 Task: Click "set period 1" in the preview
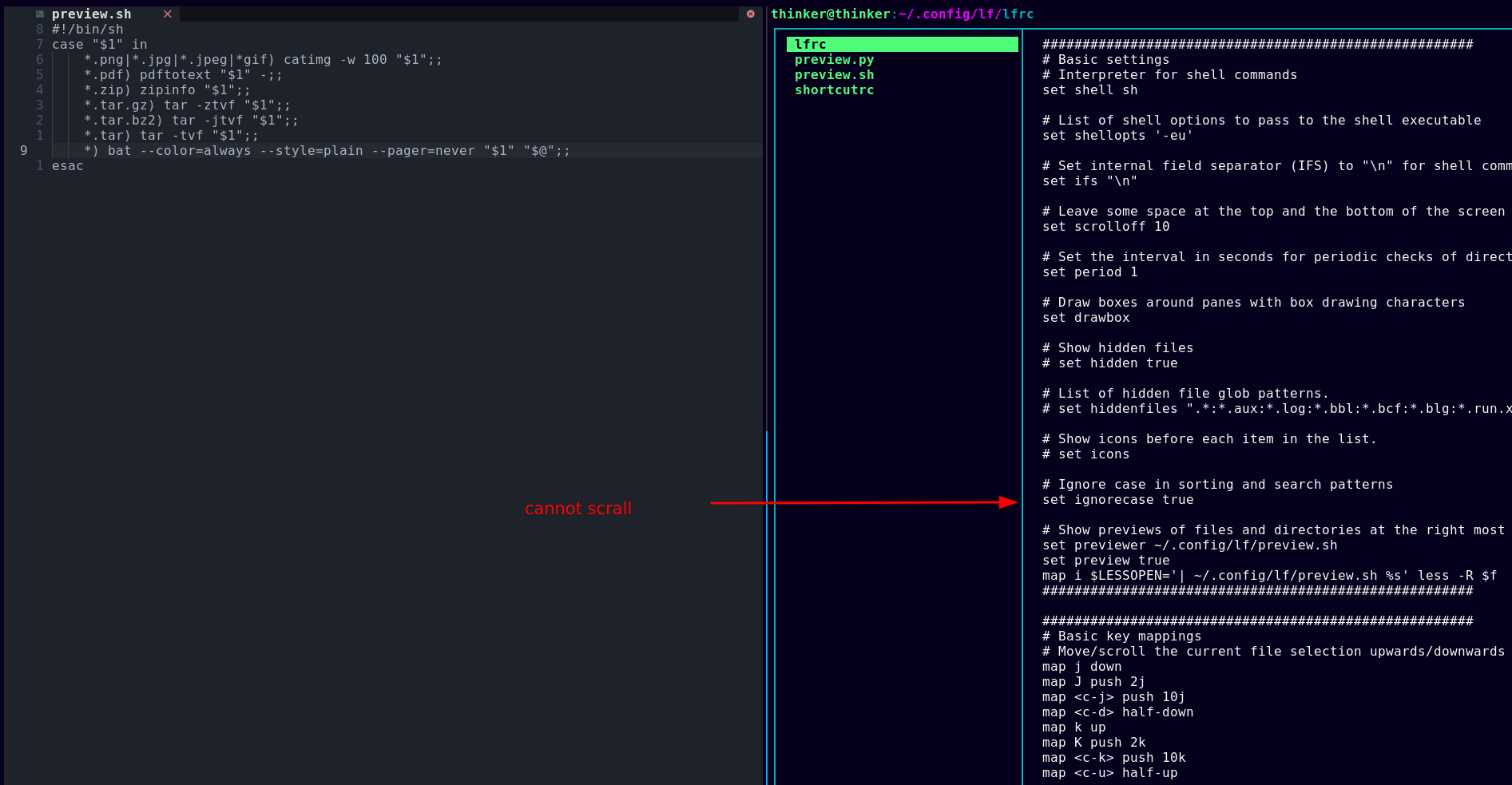[x=1089, y=272]
